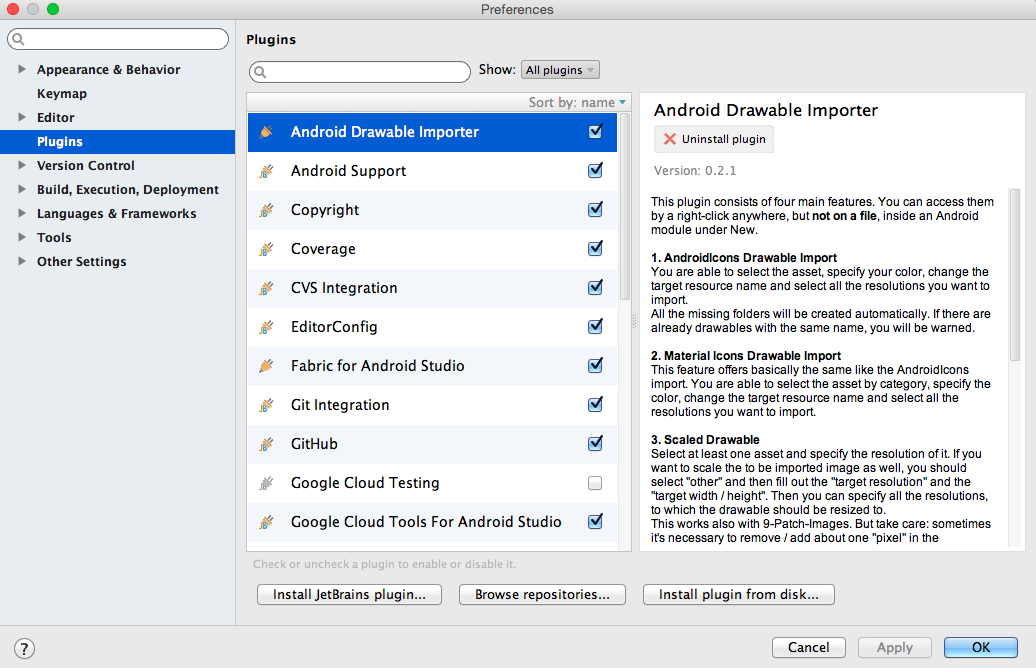
Task: Click the Android Drawable Importer plugin icon
Action: pos(266,131)
